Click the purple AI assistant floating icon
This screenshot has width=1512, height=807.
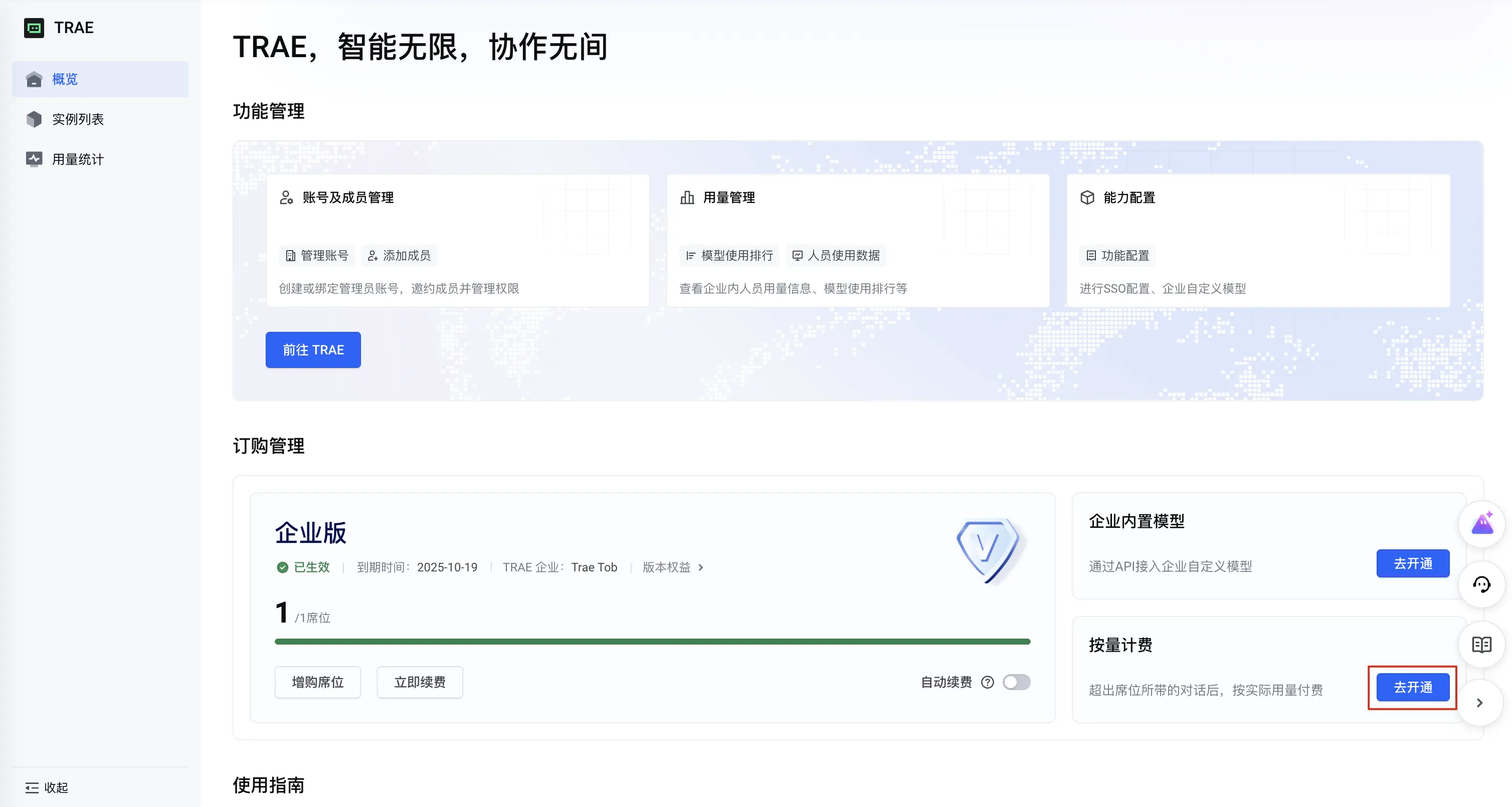click(x=1482, y=523)
